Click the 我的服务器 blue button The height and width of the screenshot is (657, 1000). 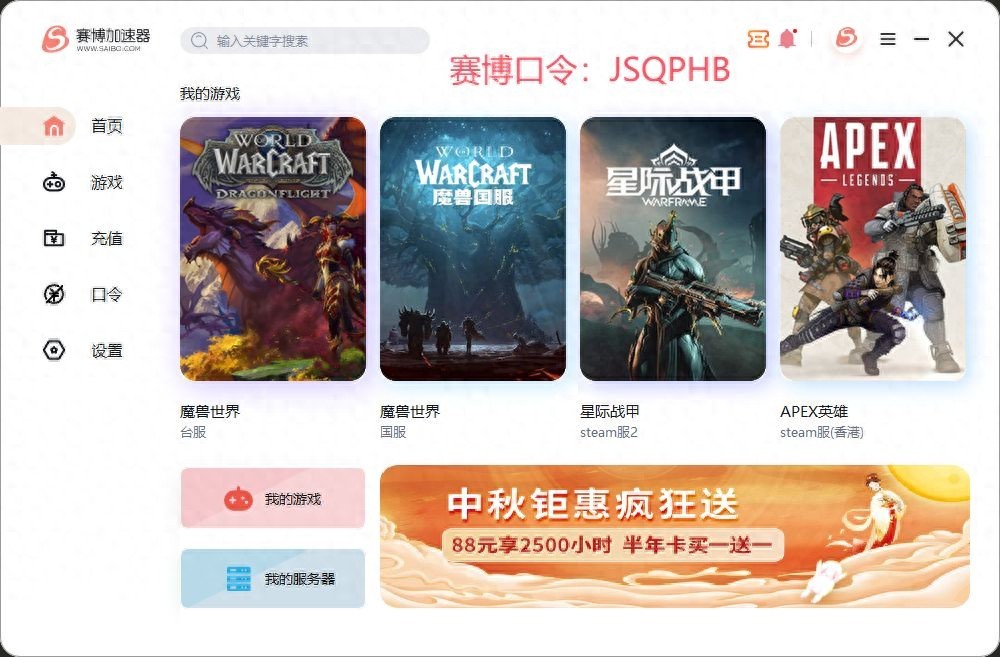273,579
